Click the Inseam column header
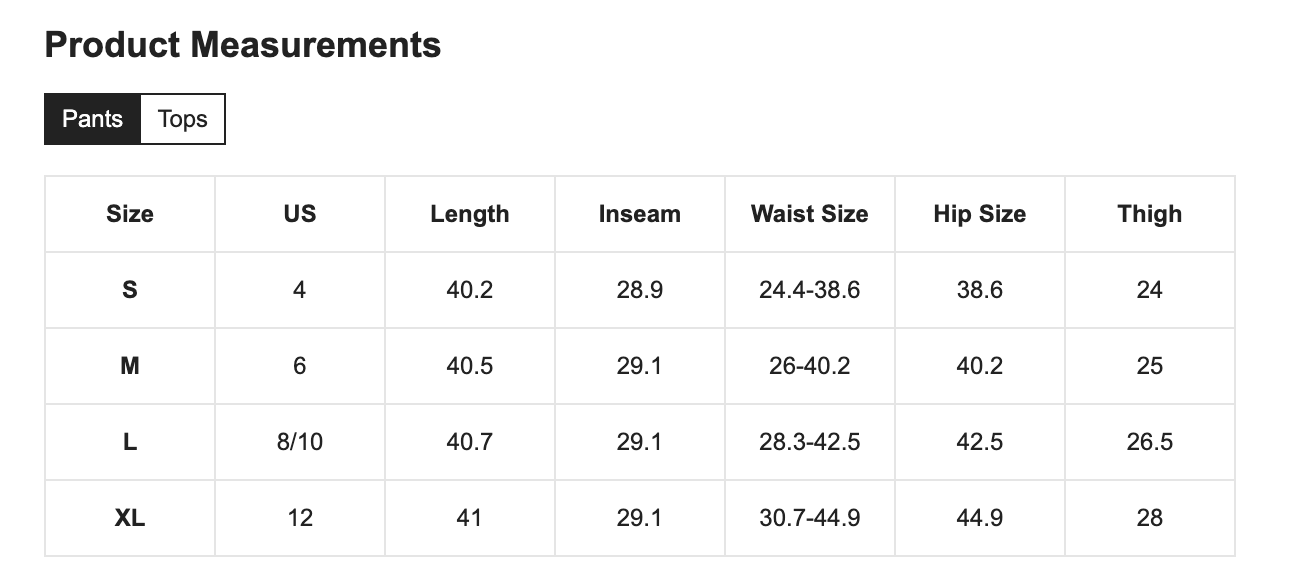The height and width of the screenshot is (575, 1312). coord(640,214)
